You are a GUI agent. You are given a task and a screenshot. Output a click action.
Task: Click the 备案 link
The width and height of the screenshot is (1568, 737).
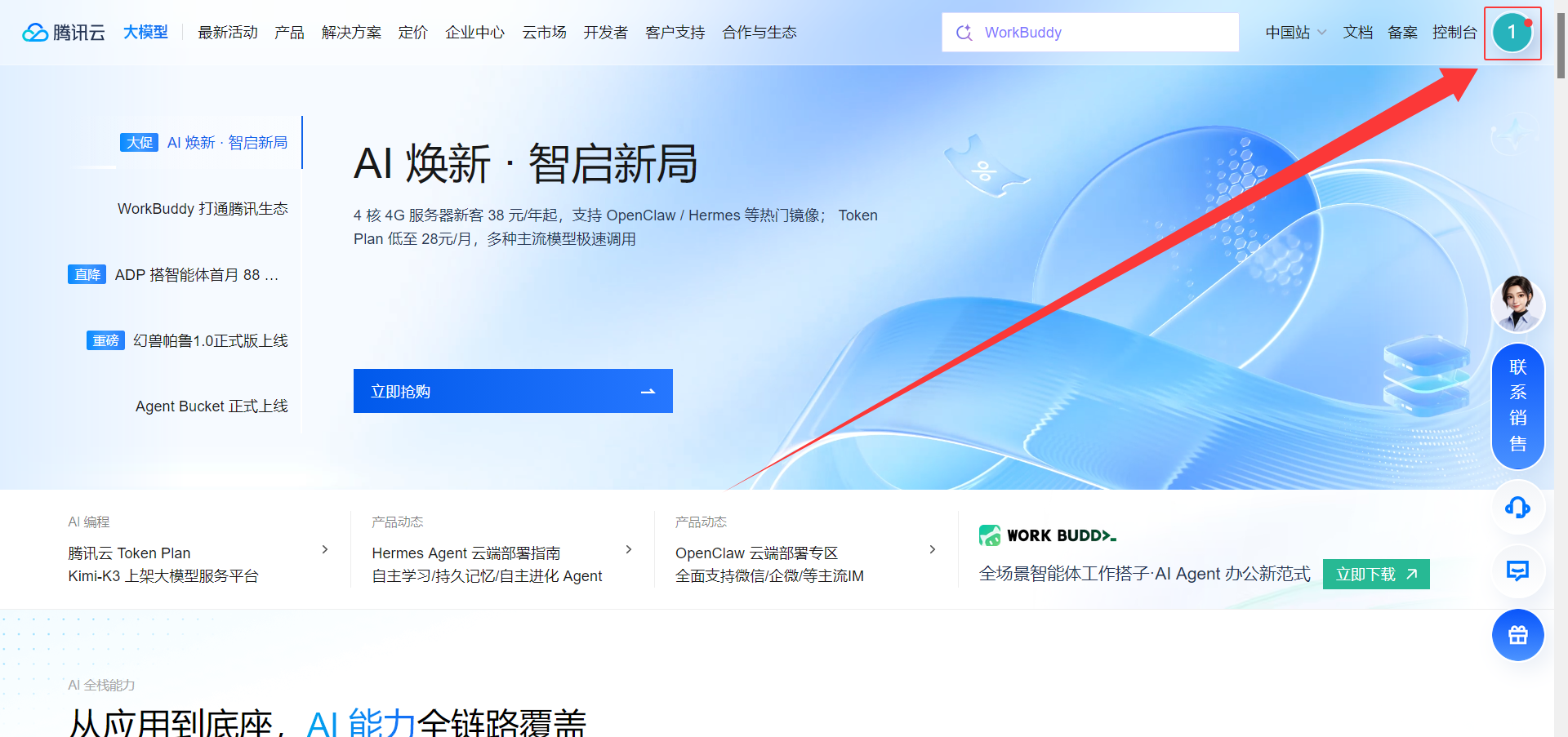point(1403,33)
